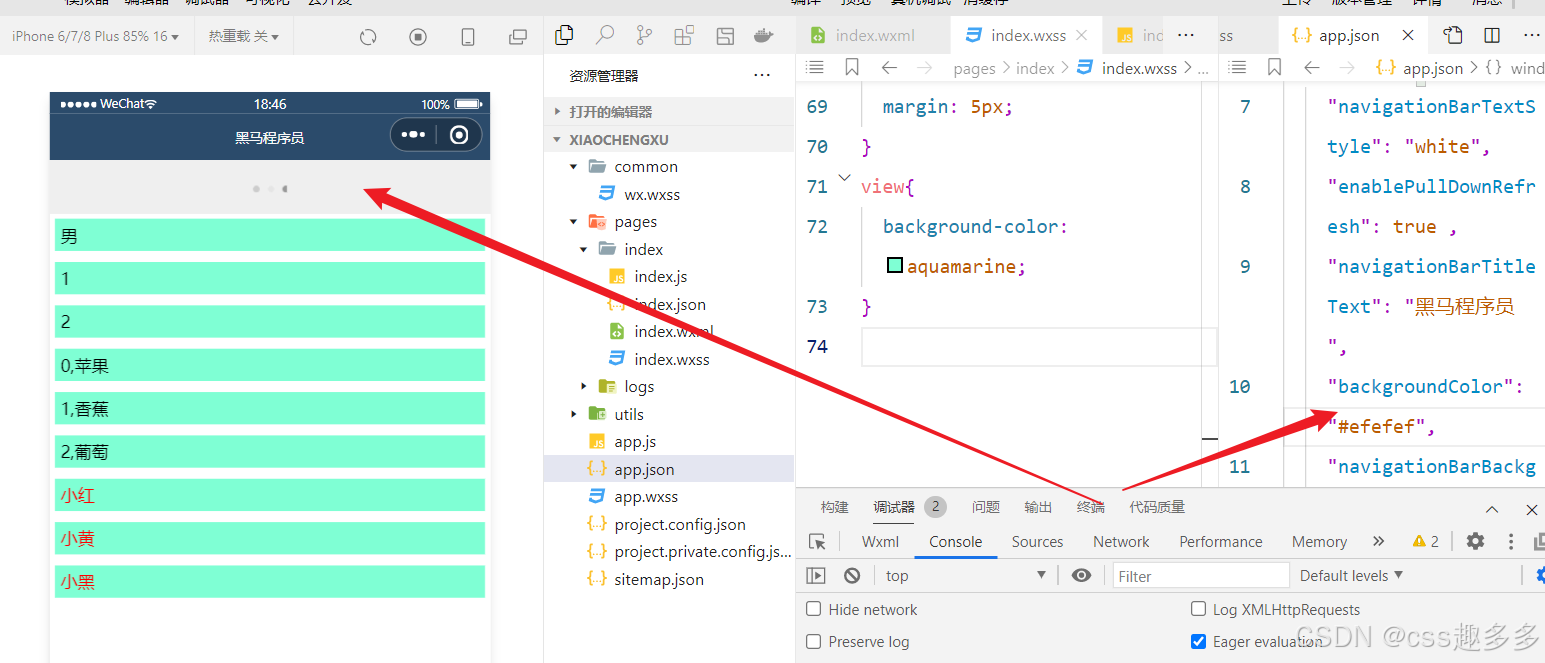Click the save-layout icon beside Extensions icon
The height and width of the screenshot is (663, 1545).
(x=725, y=36)
